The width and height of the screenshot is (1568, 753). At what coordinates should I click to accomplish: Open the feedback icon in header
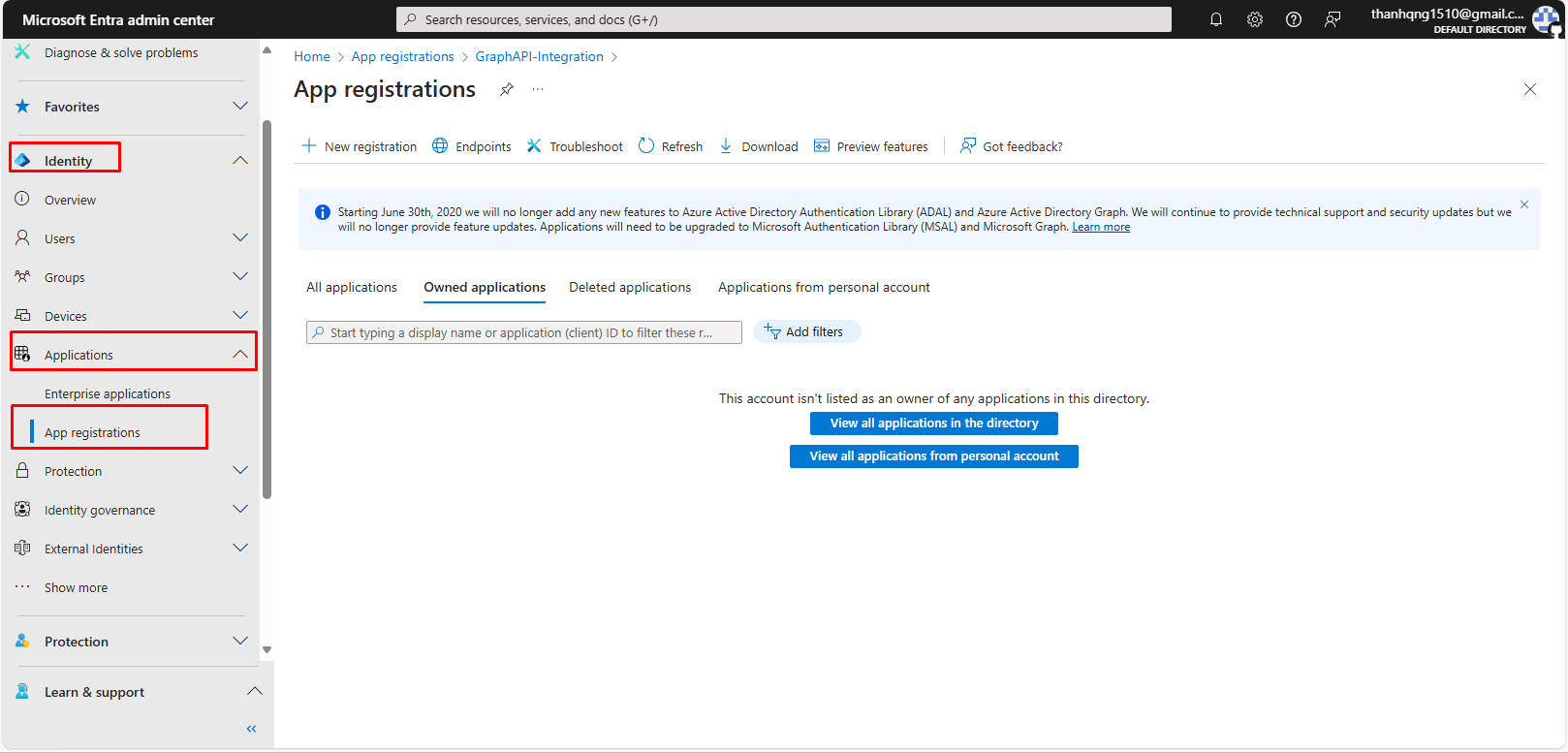(x=1333, y=19)
